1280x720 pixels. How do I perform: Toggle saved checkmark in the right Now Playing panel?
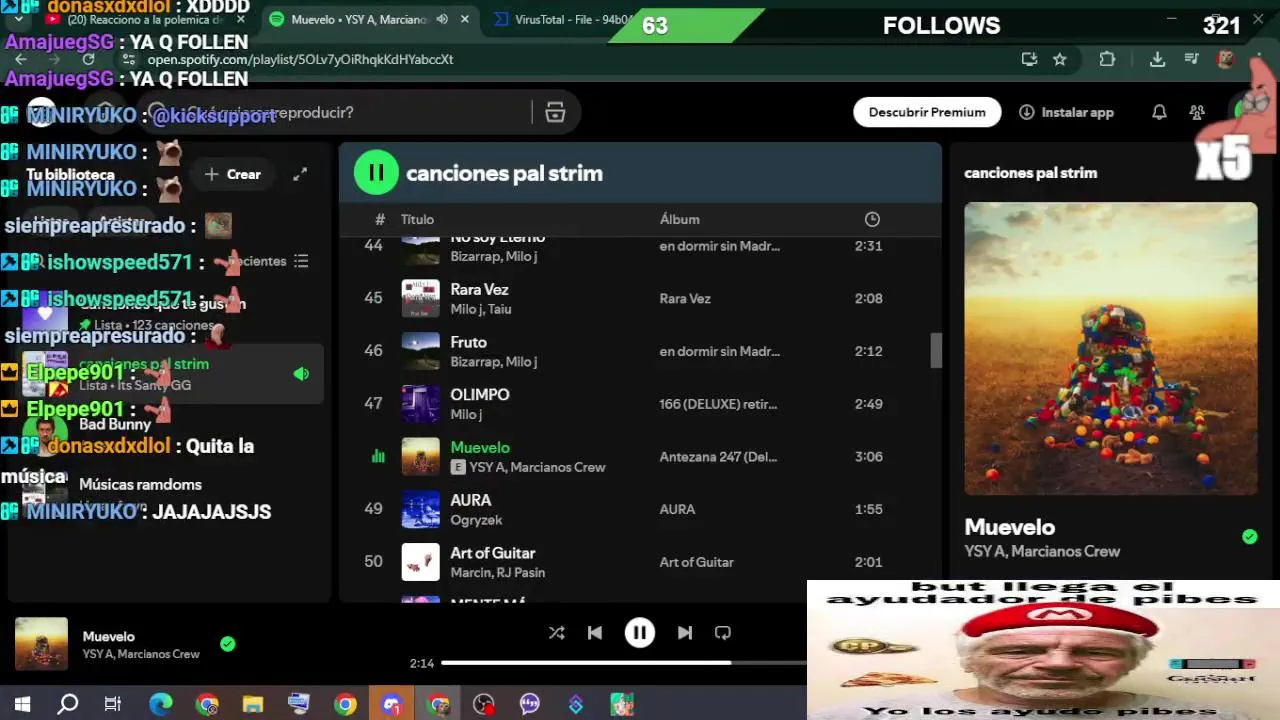coord(1249,537)
